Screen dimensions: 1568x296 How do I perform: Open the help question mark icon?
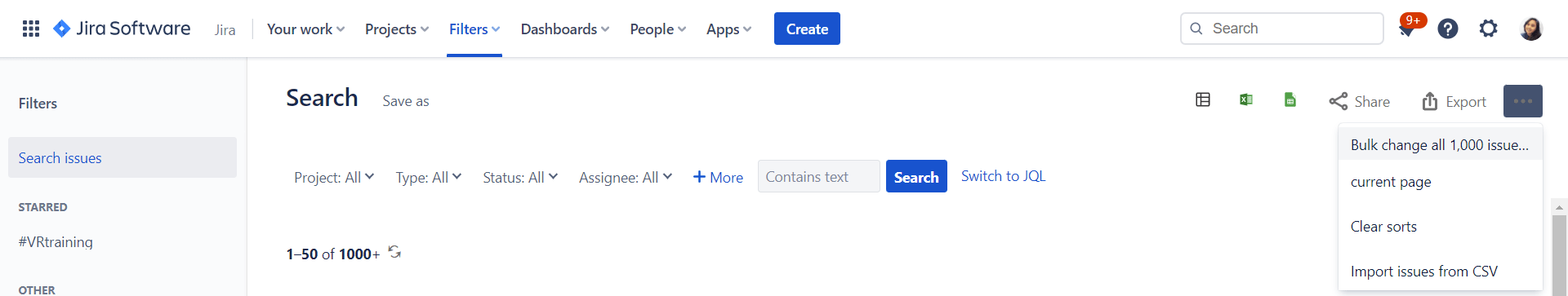1448,29
